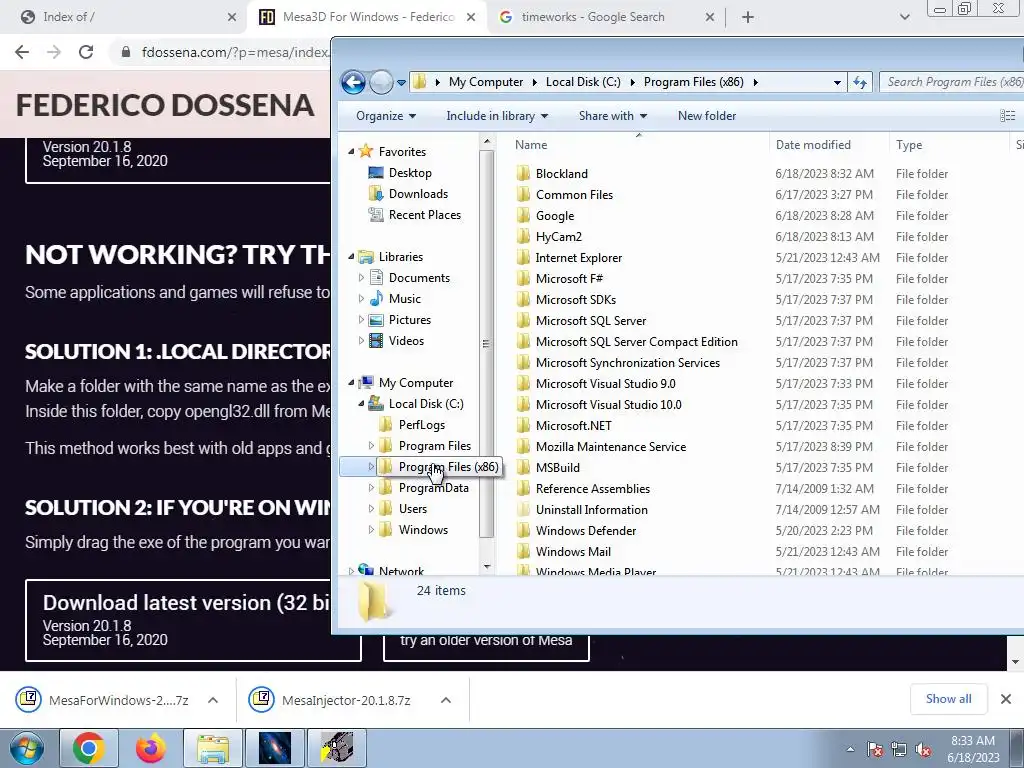Select the MSBuild folder

click(558, 468)
